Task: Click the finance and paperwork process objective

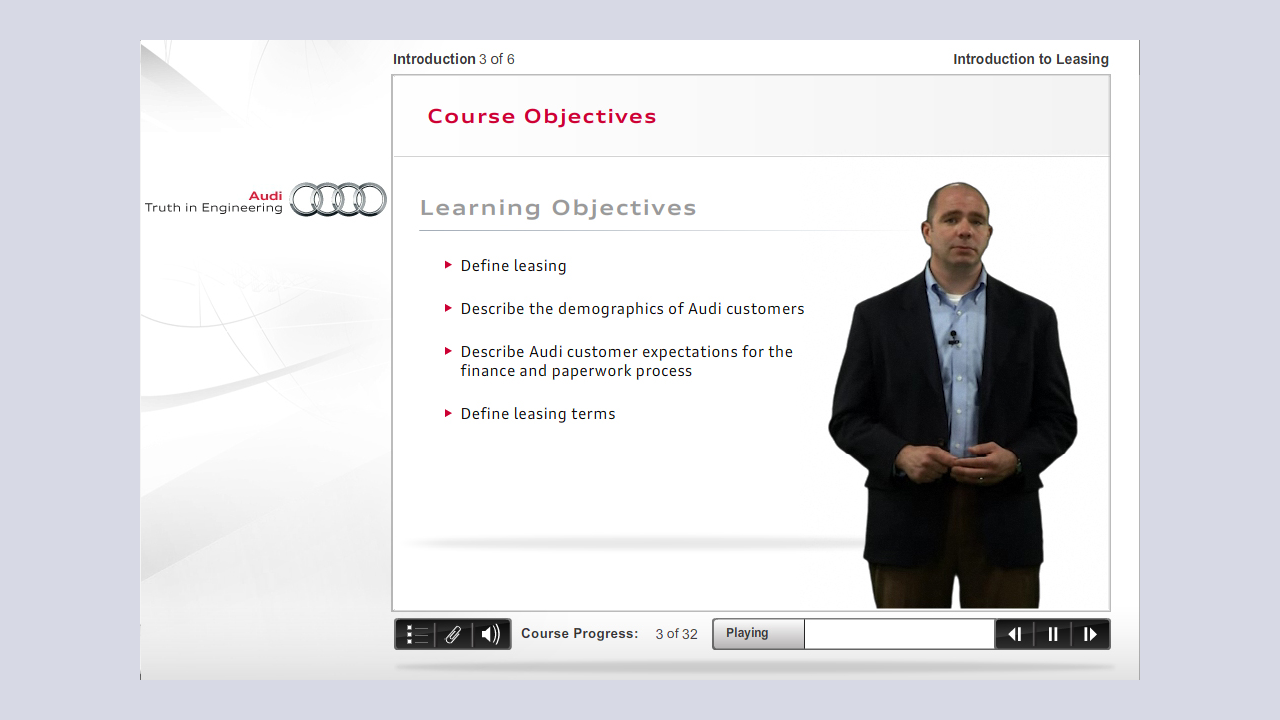Action: click(x=626, y=360)
